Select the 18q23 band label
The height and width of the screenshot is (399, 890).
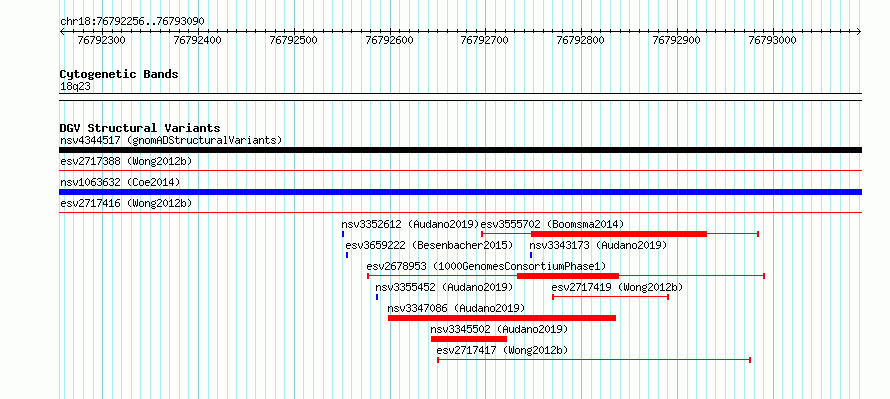click(75, 86)
